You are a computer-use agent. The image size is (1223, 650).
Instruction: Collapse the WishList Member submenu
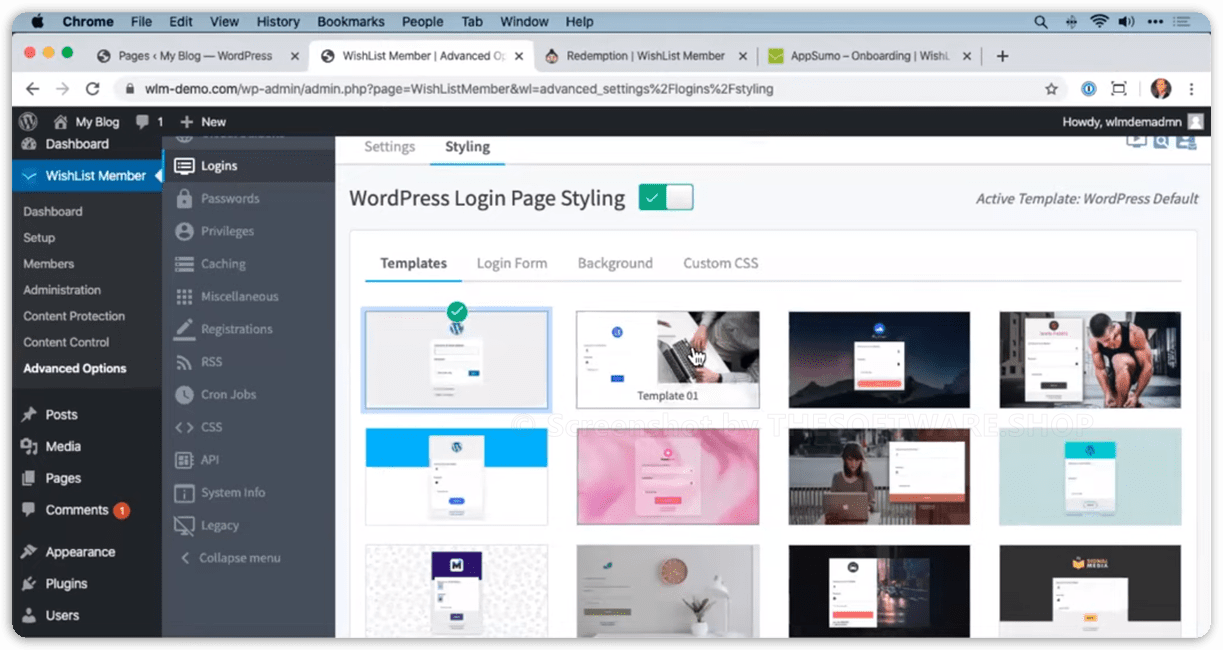[230, 558]
